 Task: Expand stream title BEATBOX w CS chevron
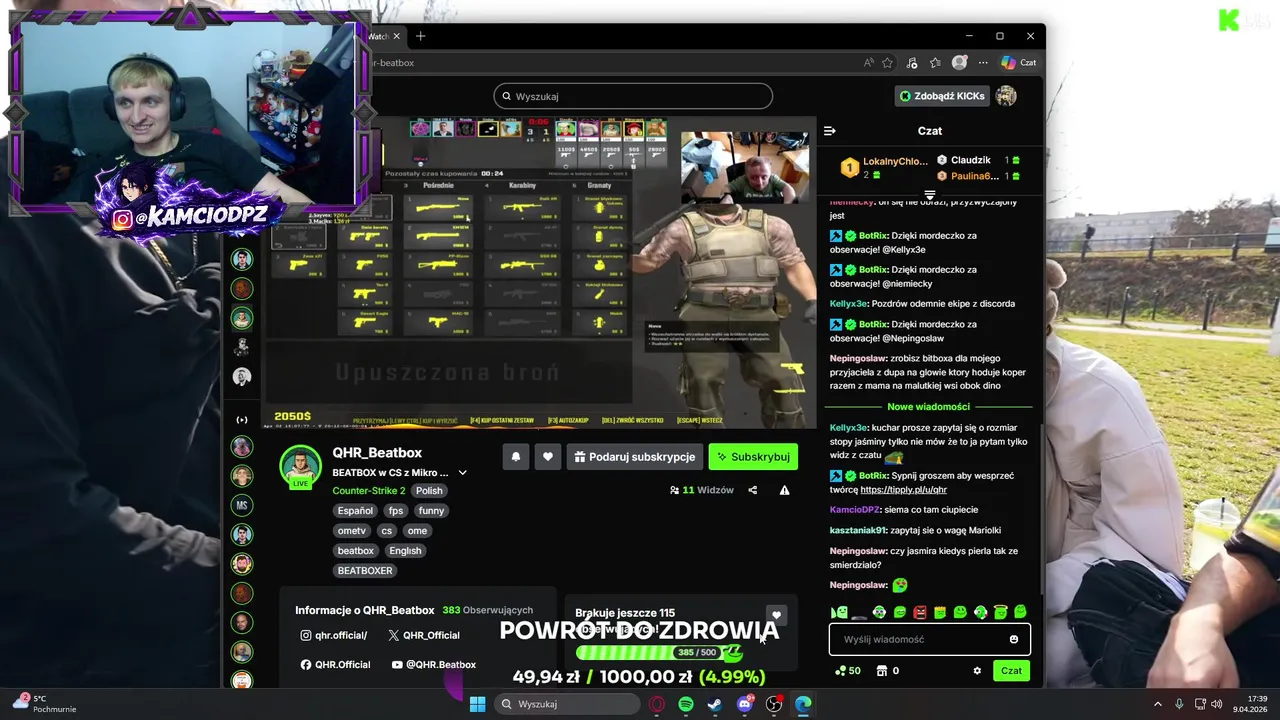click(462, 472)
